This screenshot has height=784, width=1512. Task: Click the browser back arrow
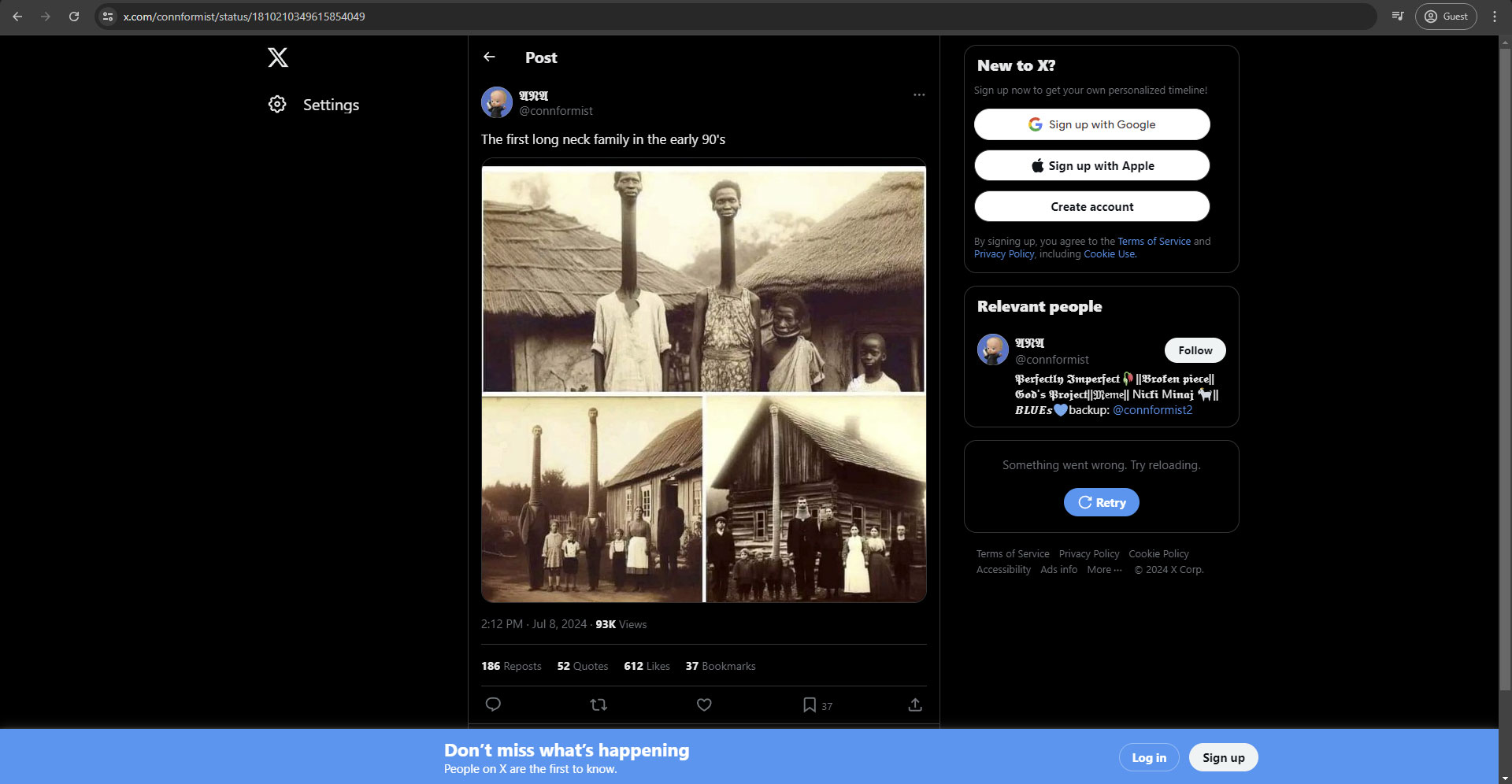click(17, 16)
